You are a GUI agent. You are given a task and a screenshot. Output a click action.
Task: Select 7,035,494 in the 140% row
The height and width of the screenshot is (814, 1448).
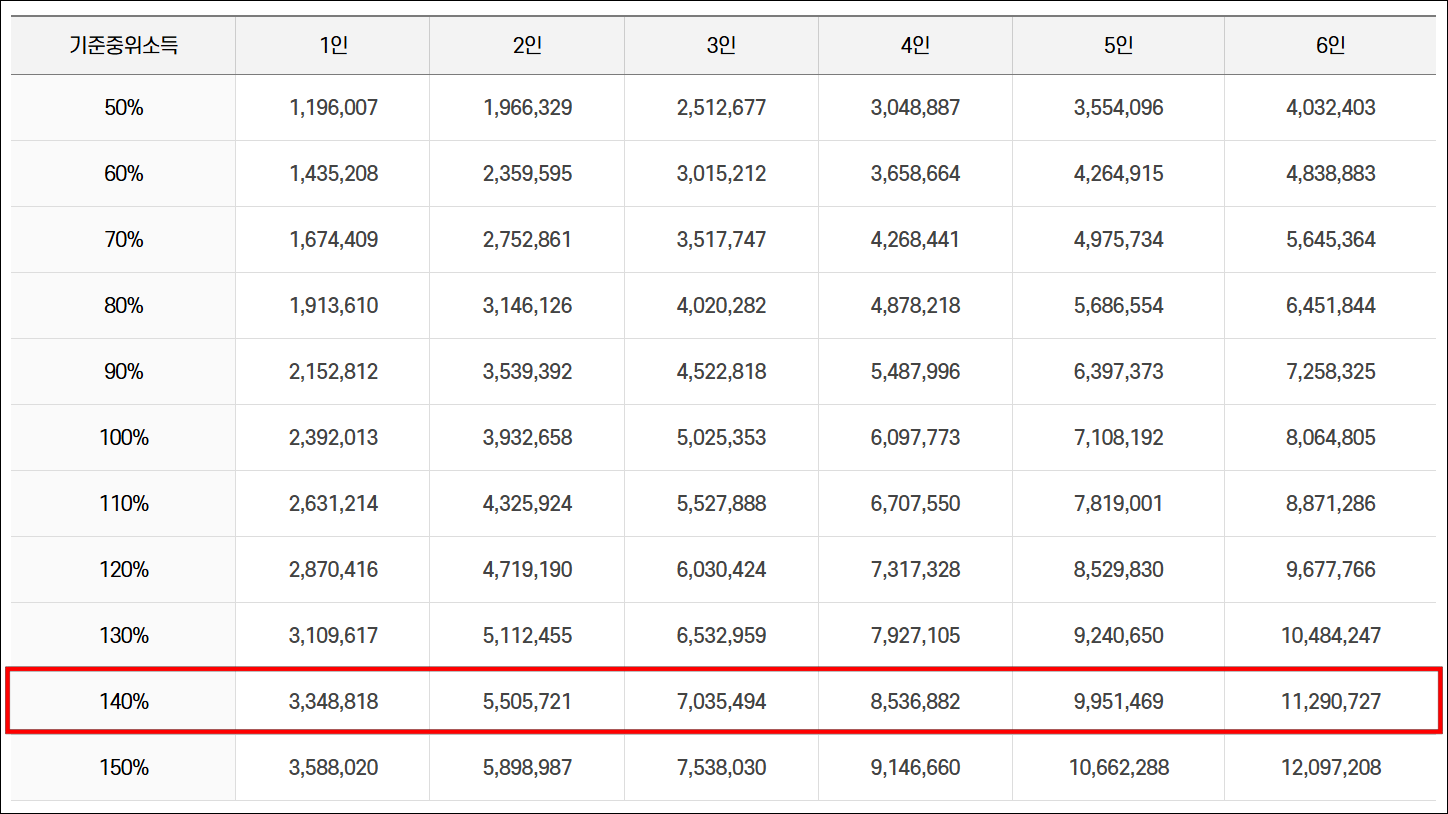point(722,702)
